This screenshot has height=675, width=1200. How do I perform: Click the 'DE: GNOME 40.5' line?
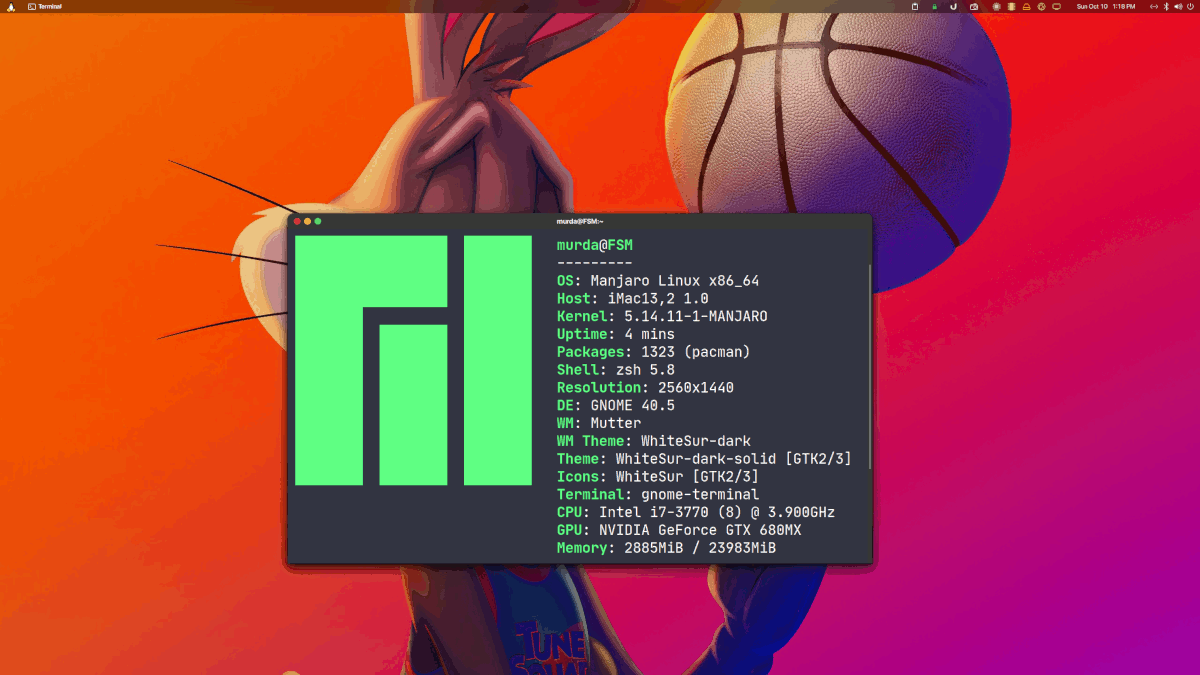pyautogui.click(x=616, y=405)
